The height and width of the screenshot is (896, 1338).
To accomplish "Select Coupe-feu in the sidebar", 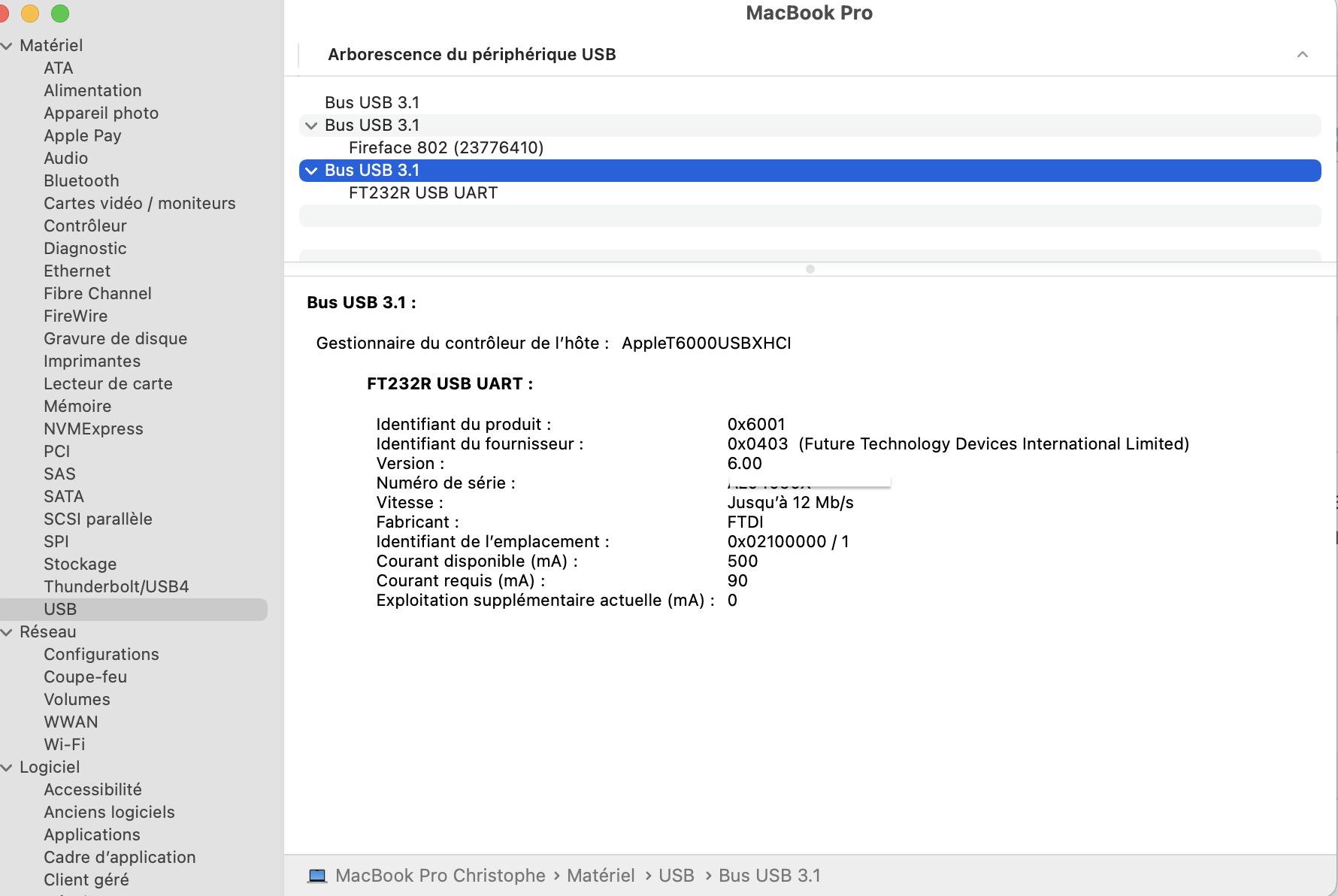I will tap(86, 677).
